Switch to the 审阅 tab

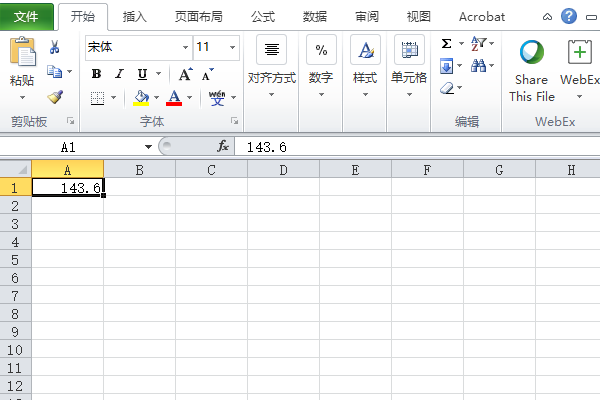click(x=367, y=16)
